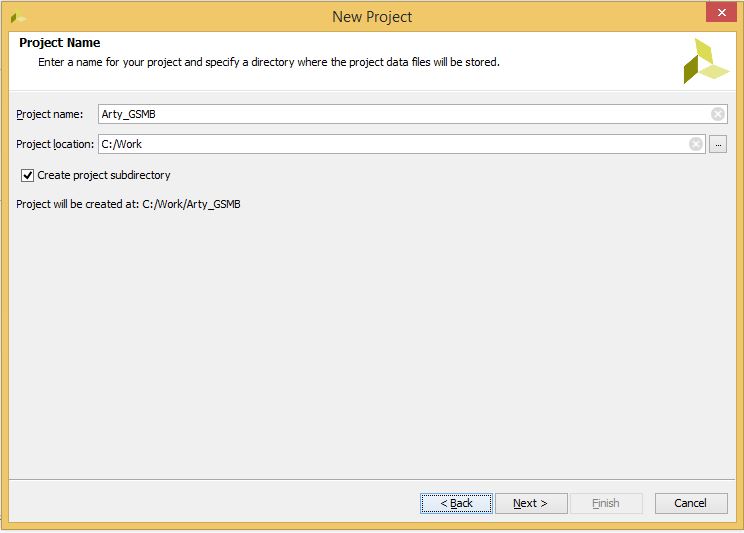Click the header description about entering a name

point(268,62)
